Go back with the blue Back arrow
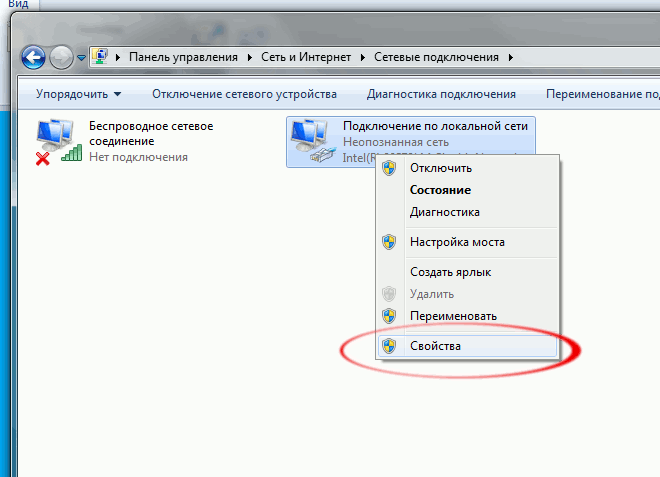The width and height of the screenshot is (660, 477). [33, 57]
